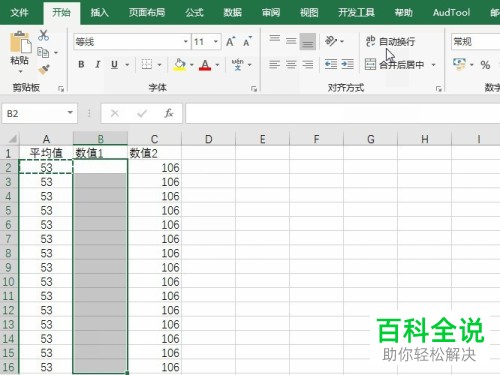Click the Percent style icon
The image size is (500, 375).
(485, 65)
